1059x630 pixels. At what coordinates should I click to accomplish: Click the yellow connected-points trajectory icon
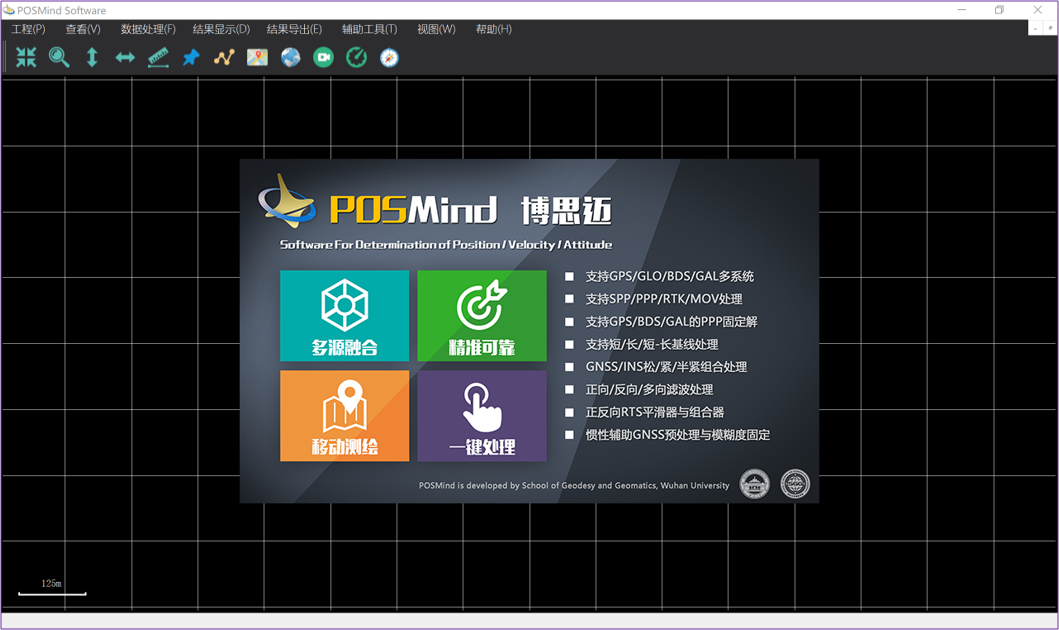(224, 57)
